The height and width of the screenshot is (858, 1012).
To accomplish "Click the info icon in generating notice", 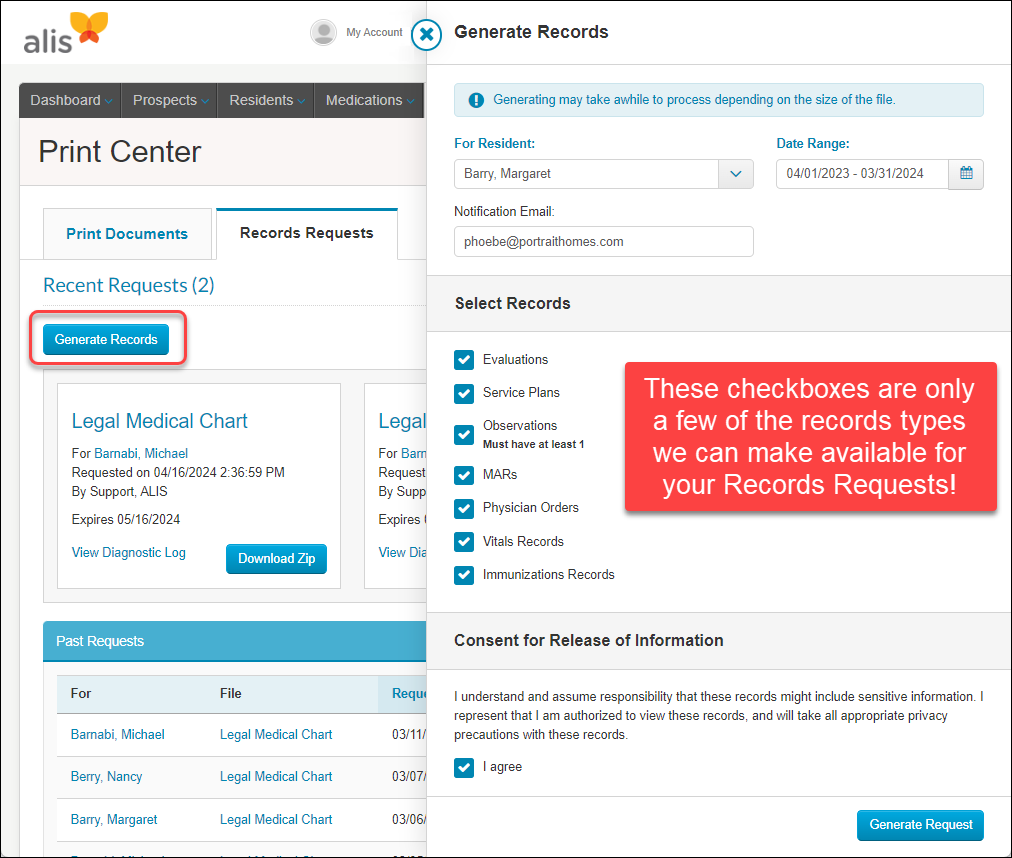I will pos(476,100).
